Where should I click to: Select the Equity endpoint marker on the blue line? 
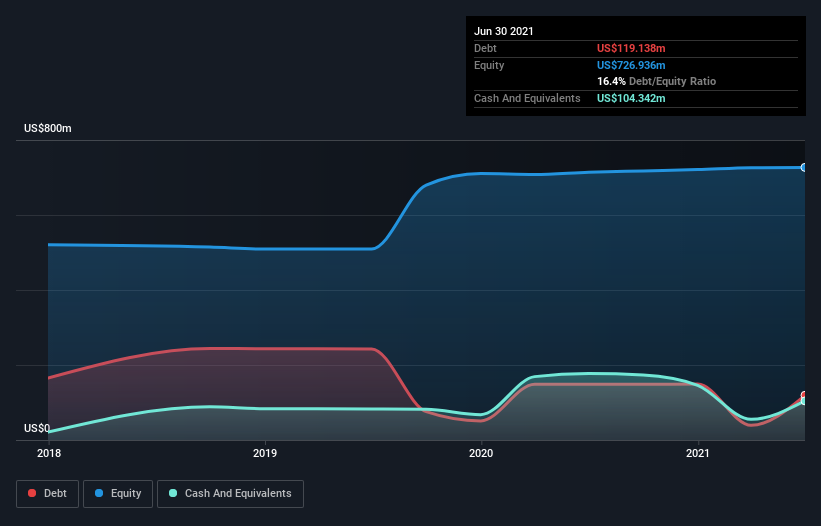click(x=804, y=167)
